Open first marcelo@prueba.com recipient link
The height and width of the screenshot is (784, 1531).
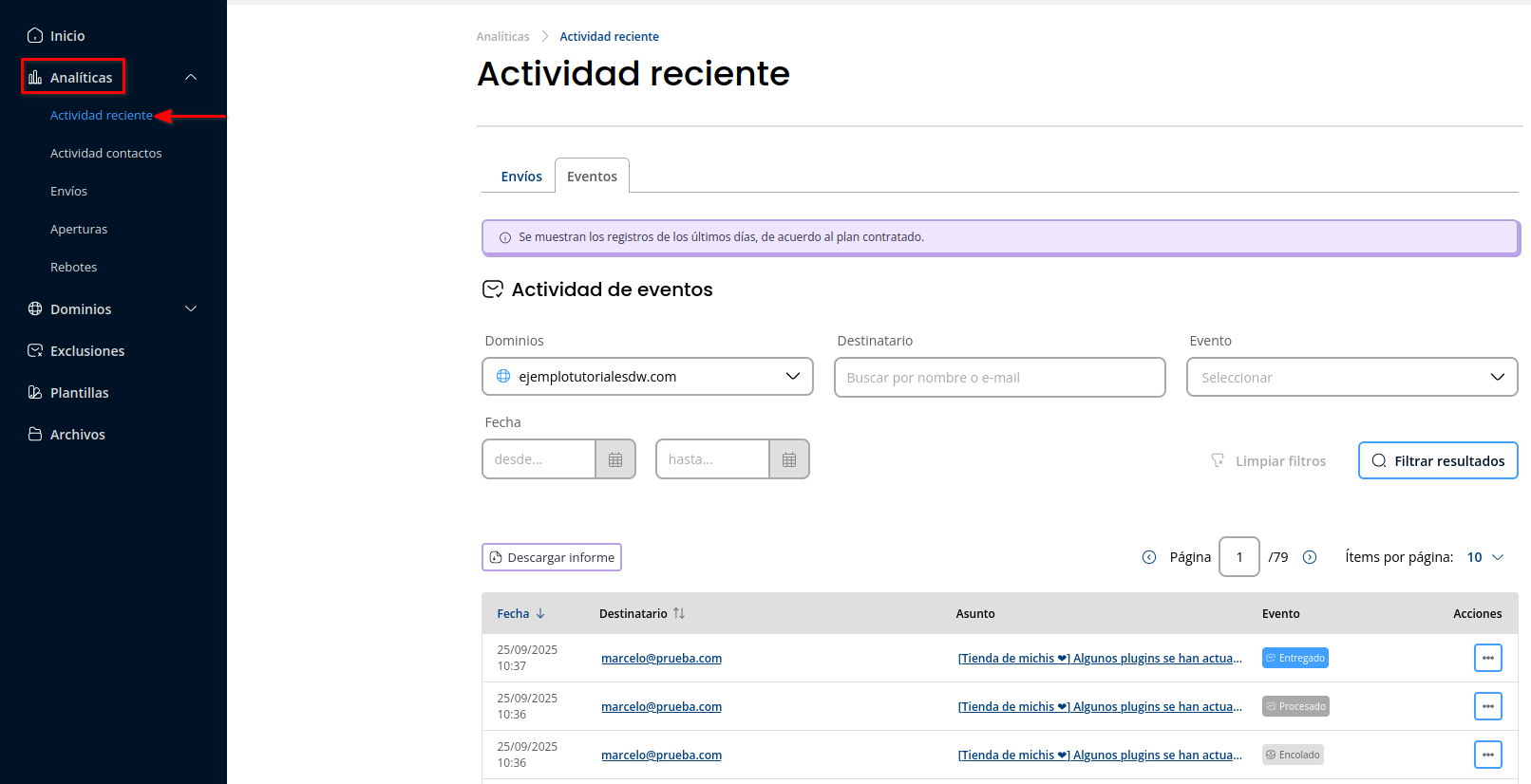[661, 659]
